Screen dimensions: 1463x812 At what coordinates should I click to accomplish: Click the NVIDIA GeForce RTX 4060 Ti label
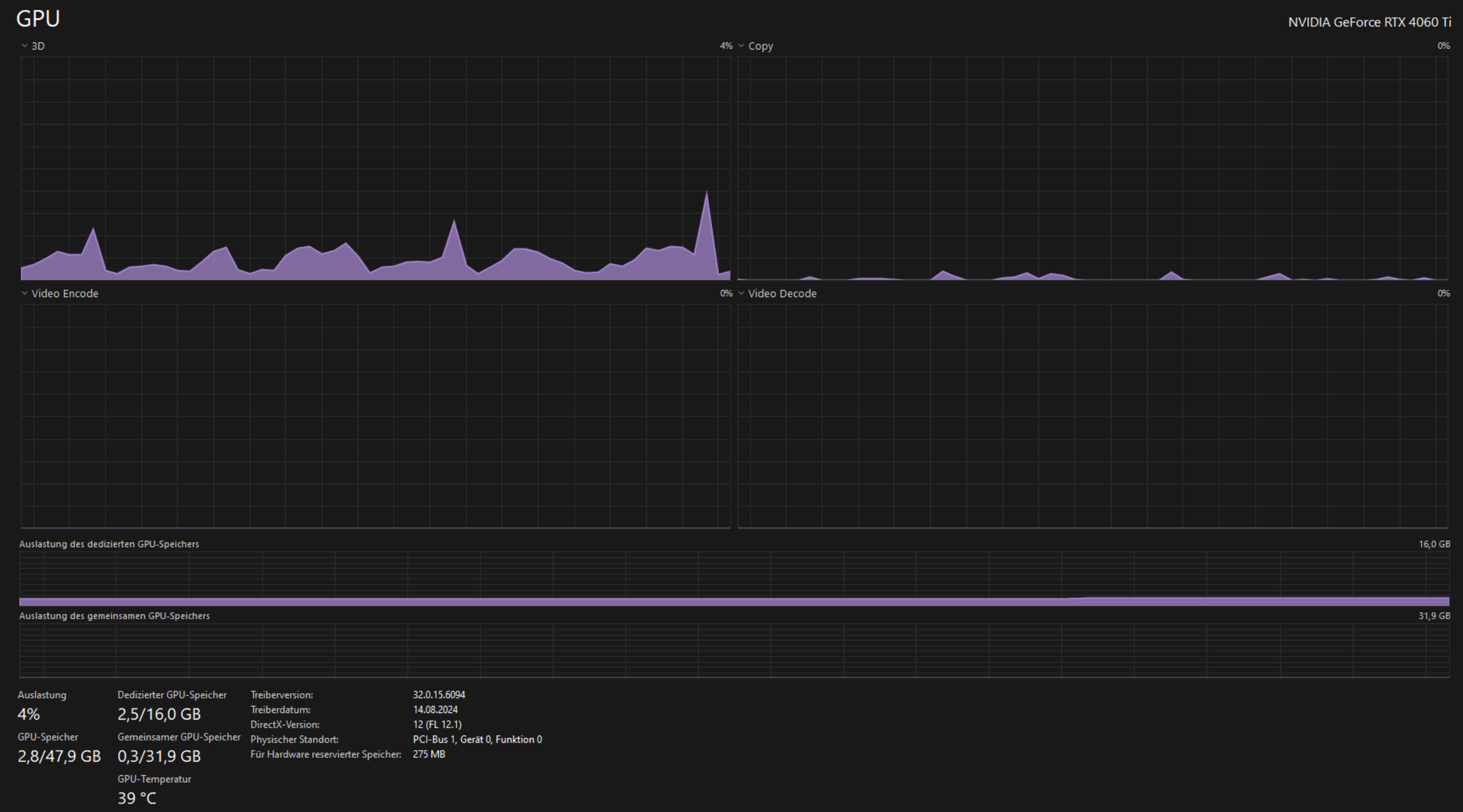click(1369, 22)
